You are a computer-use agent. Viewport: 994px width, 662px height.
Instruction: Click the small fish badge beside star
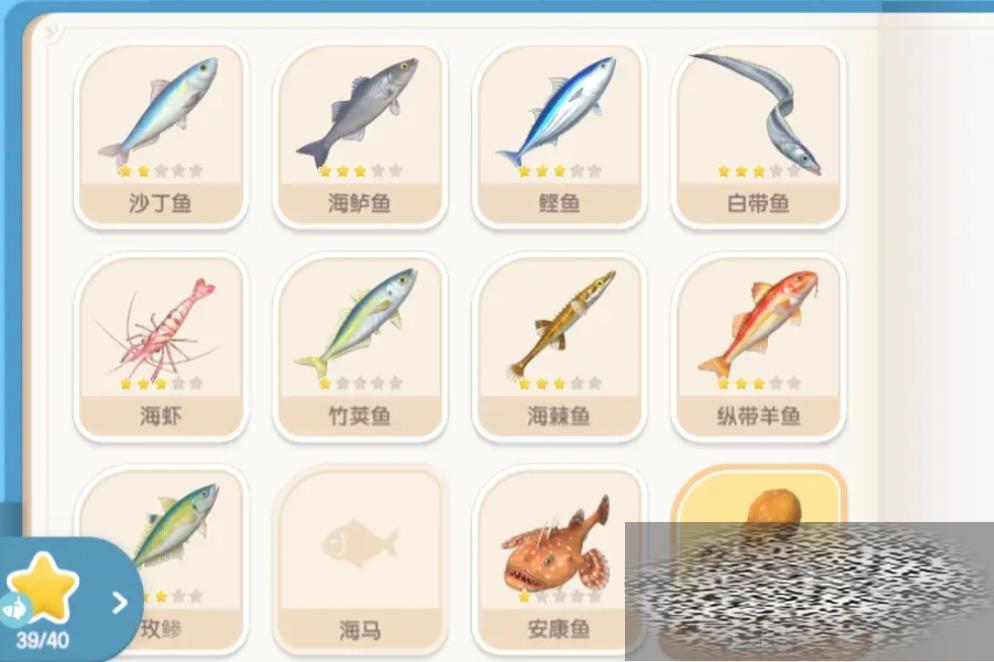[x=14, y=609]
